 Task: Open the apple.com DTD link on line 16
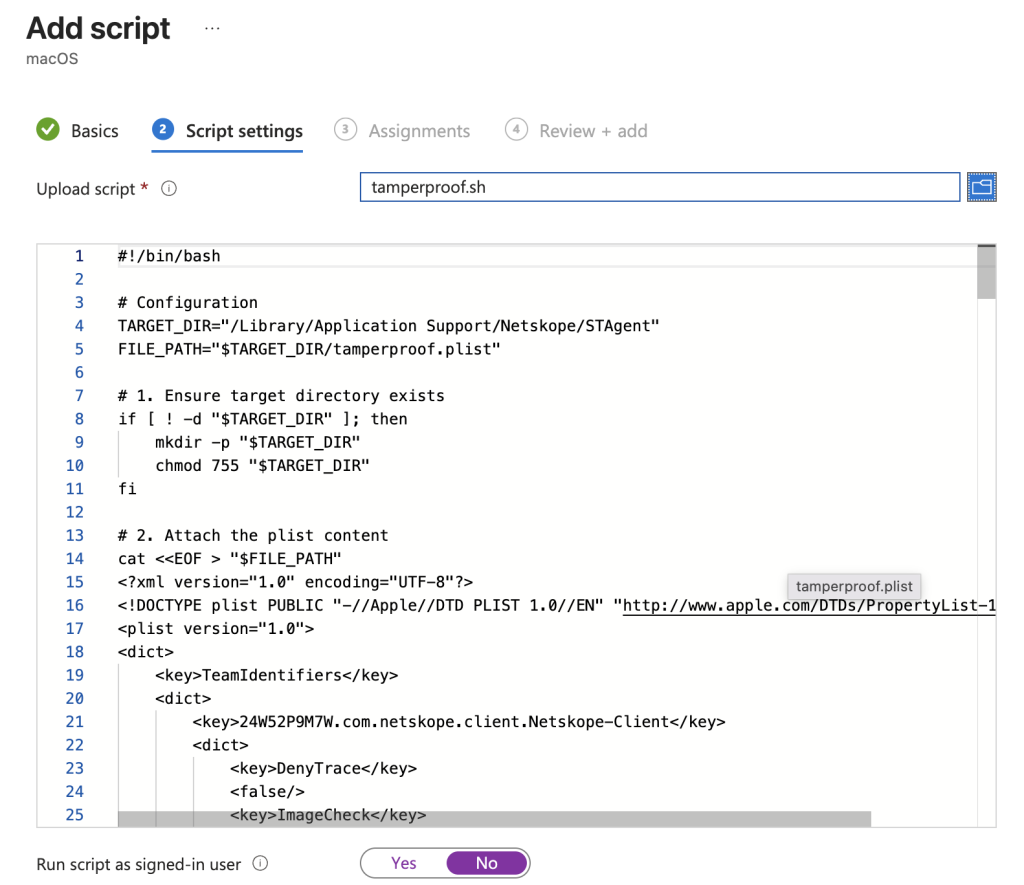point(808,605)
